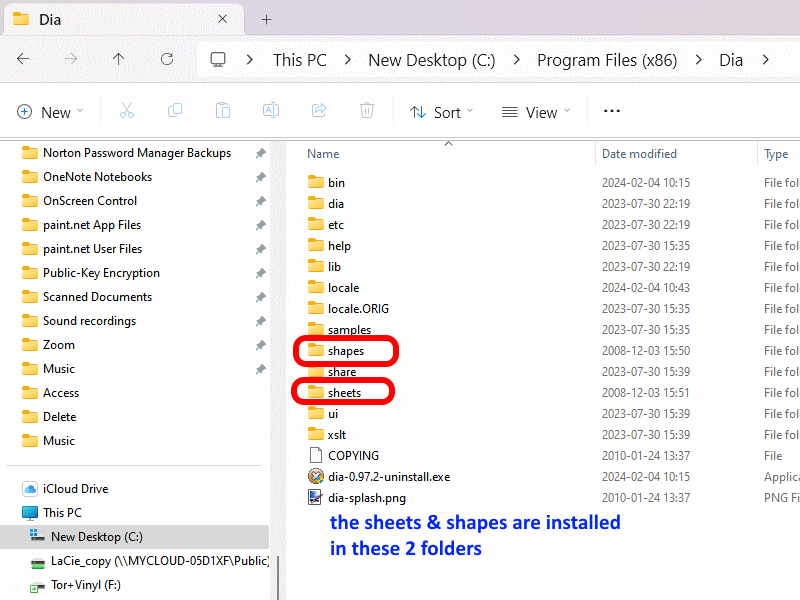Select the samples folder

[339, 330]
